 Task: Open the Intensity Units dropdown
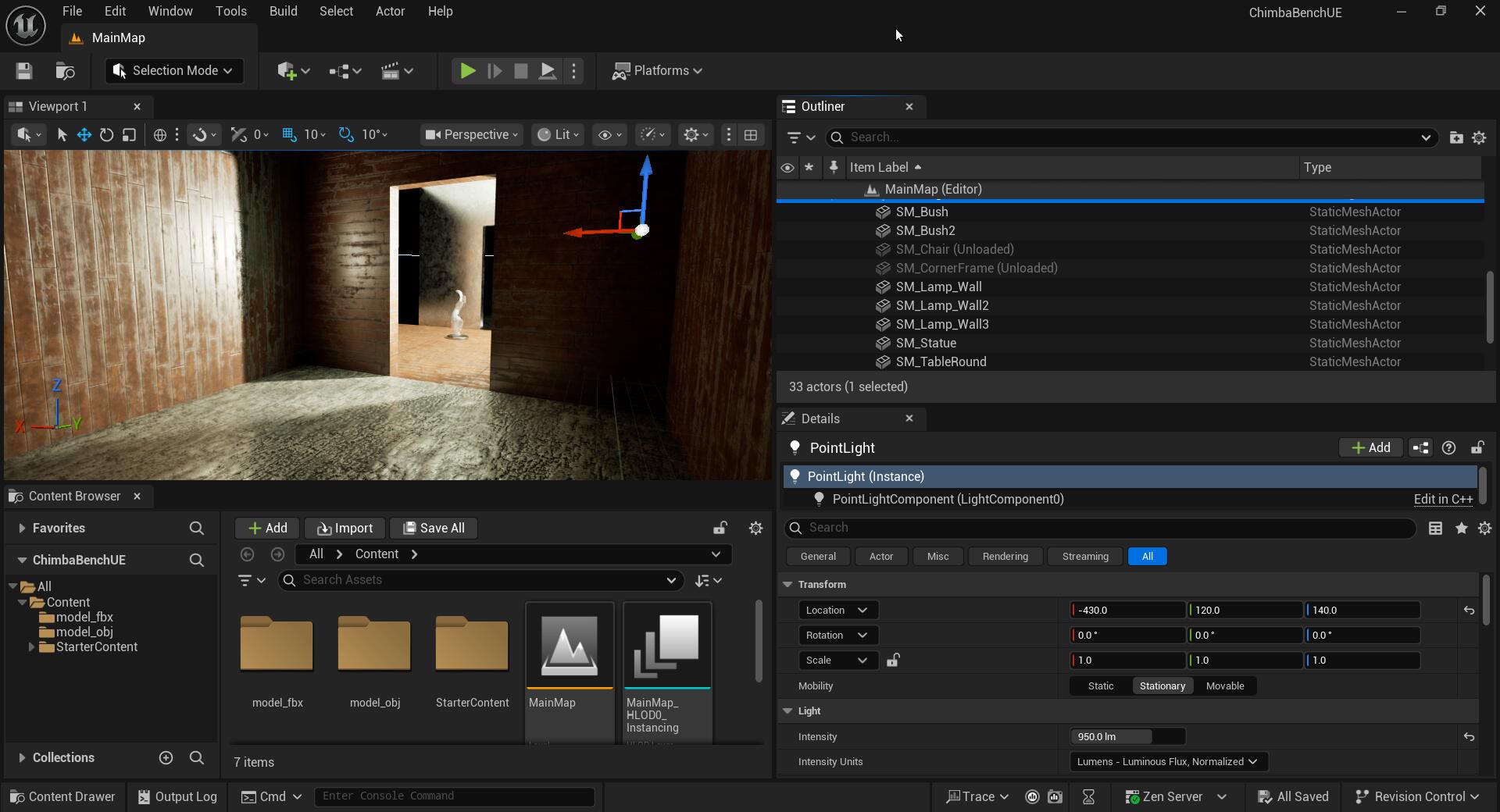[x=1167, y=762]
